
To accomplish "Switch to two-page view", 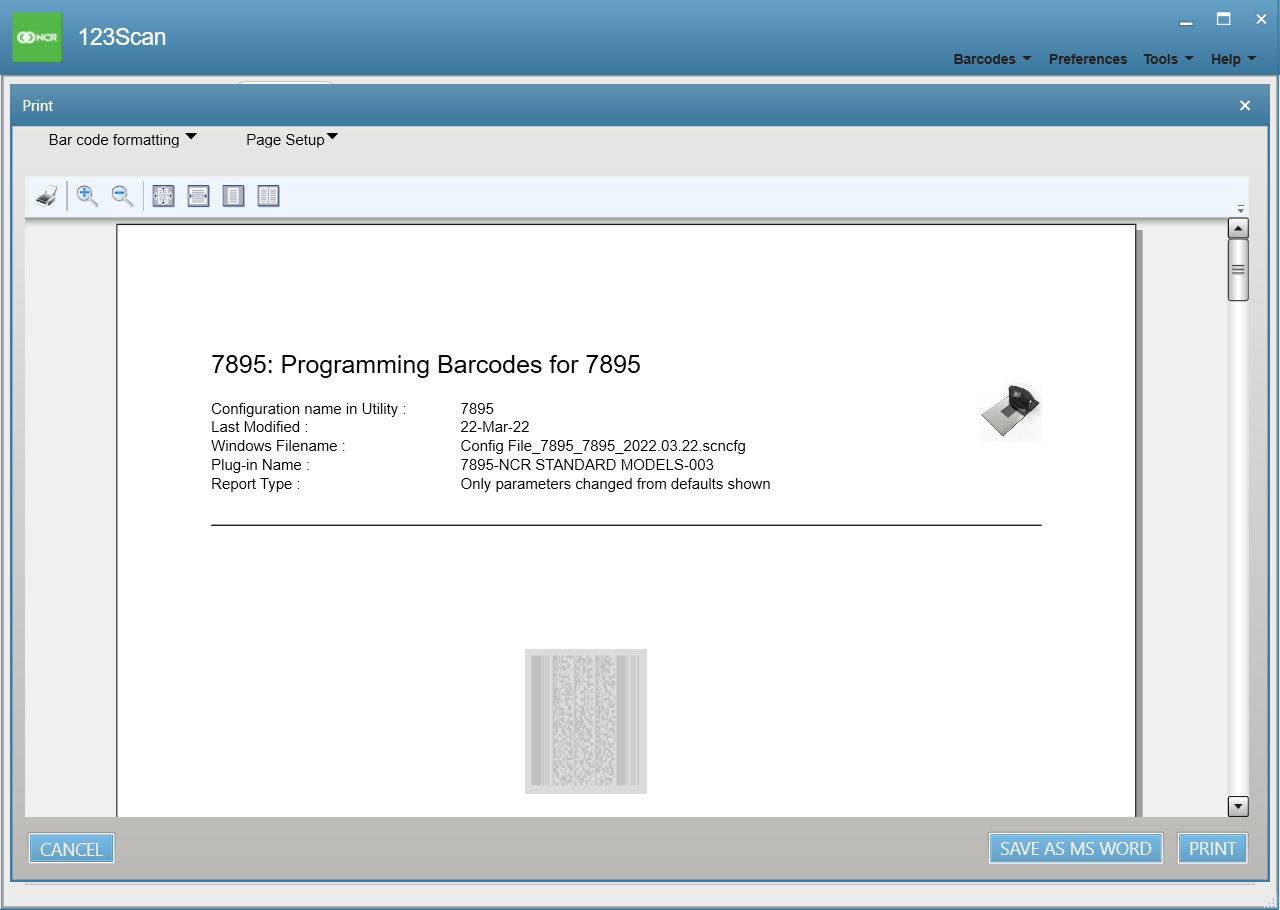I will pyautogui.click(x=268, y=196).
